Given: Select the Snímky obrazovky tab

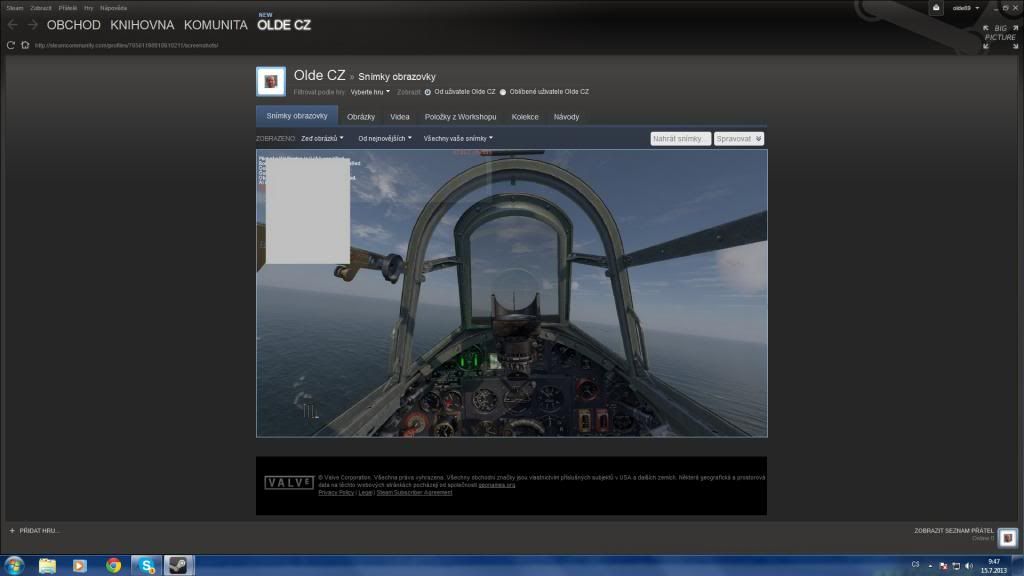Looking at the screenshot, I should 297,116.
